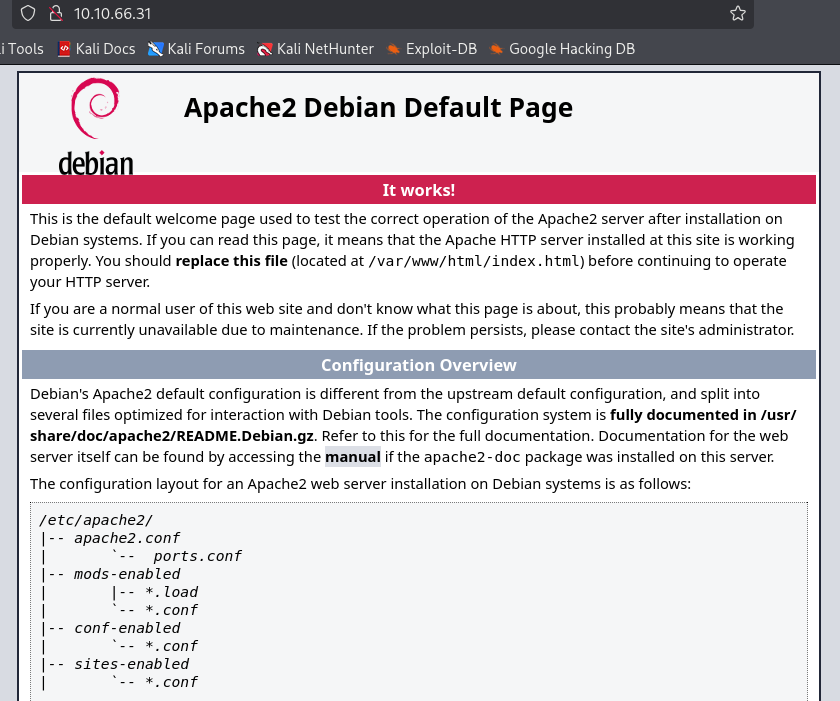
Task: Click the tracking protection shield icon
Action: pos(28,13)
